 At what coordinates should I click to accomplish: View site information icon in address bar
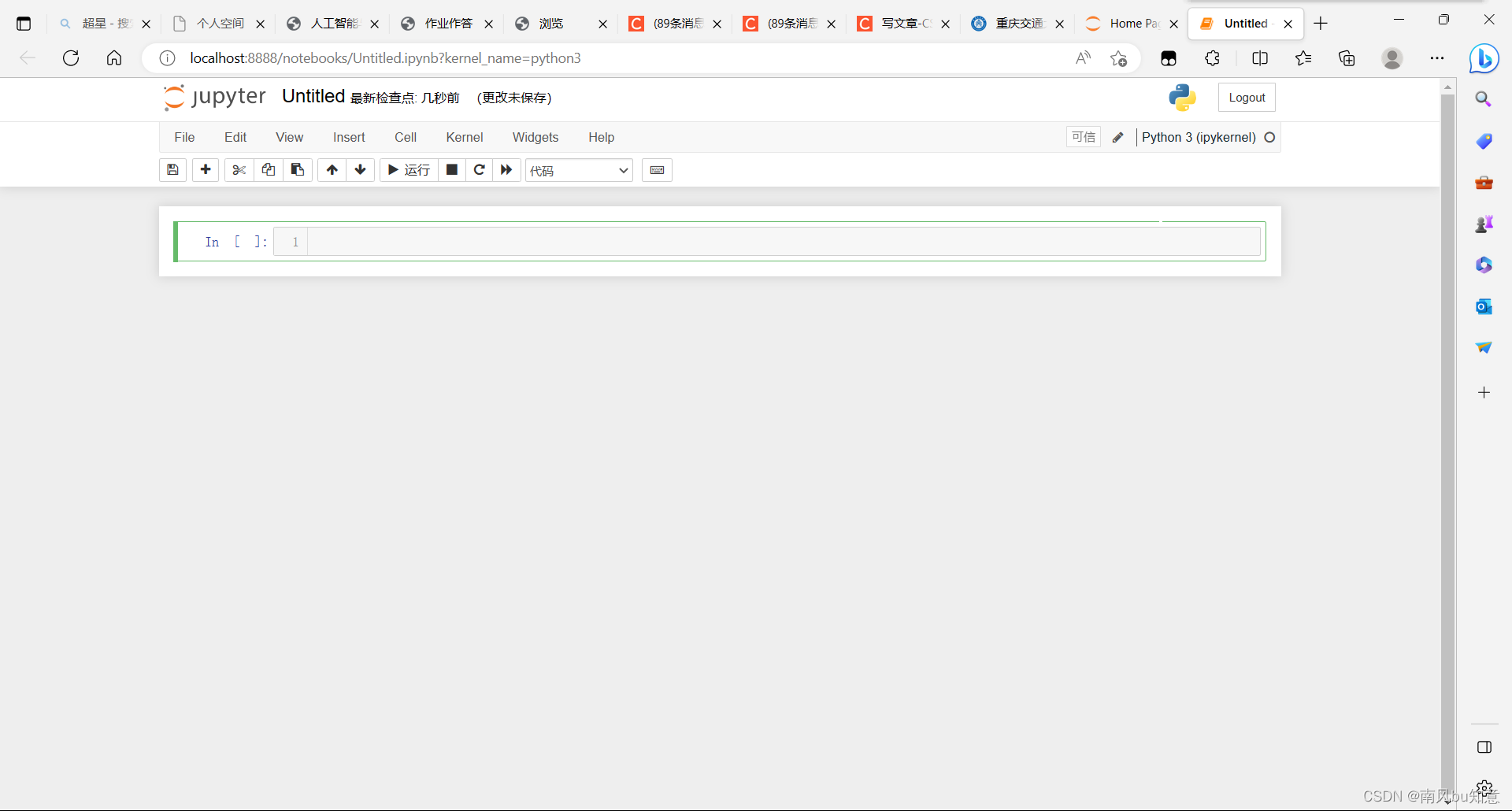point(167,58)
